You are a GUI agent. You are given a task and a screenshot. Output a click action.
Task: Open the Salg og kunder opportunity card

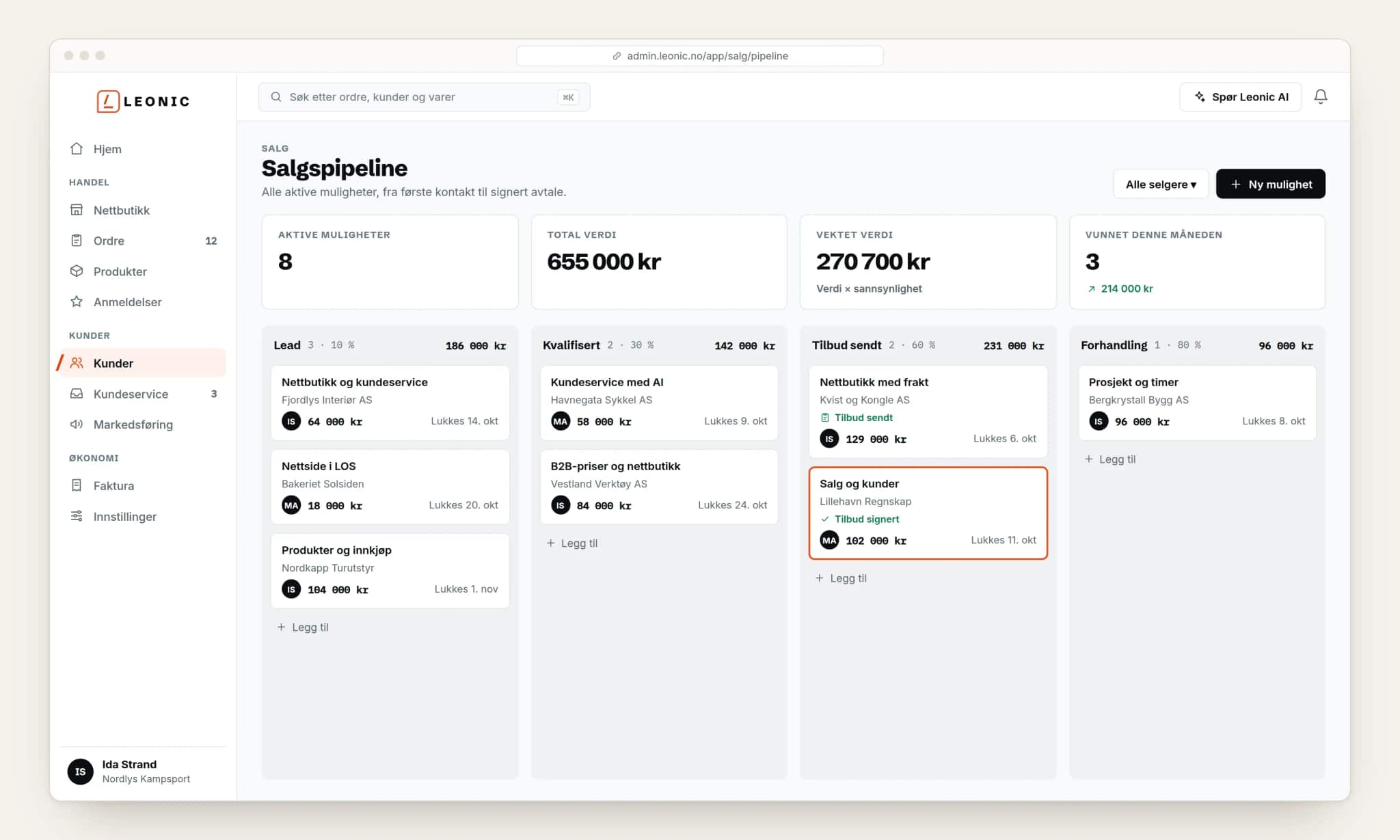(928, 513)
